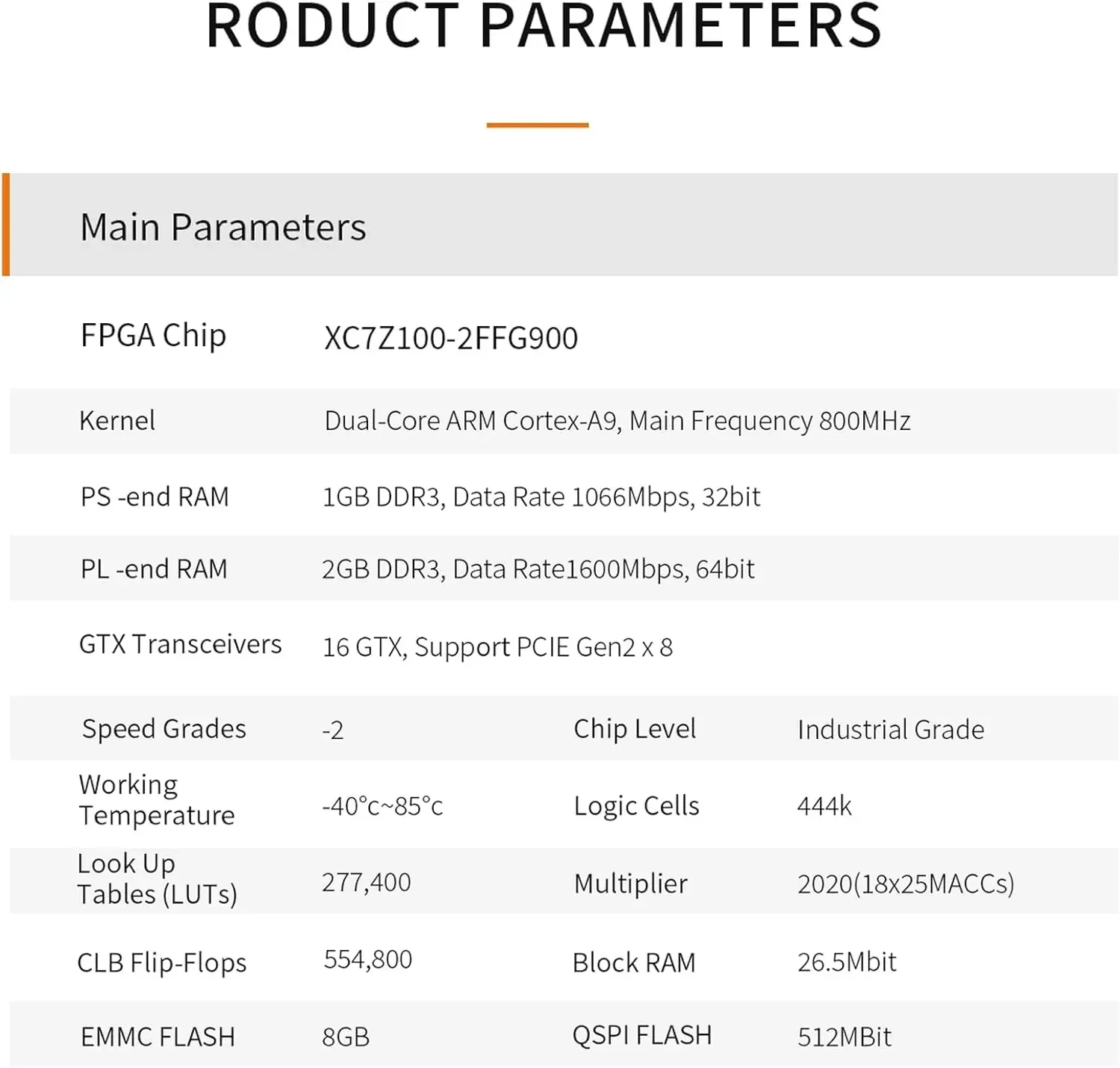Image resolution: width=1120 pixels, height=1068 pixels.
Task: Click the 1GB DDR3 data rate value
Action: click(x=541, y=497)
